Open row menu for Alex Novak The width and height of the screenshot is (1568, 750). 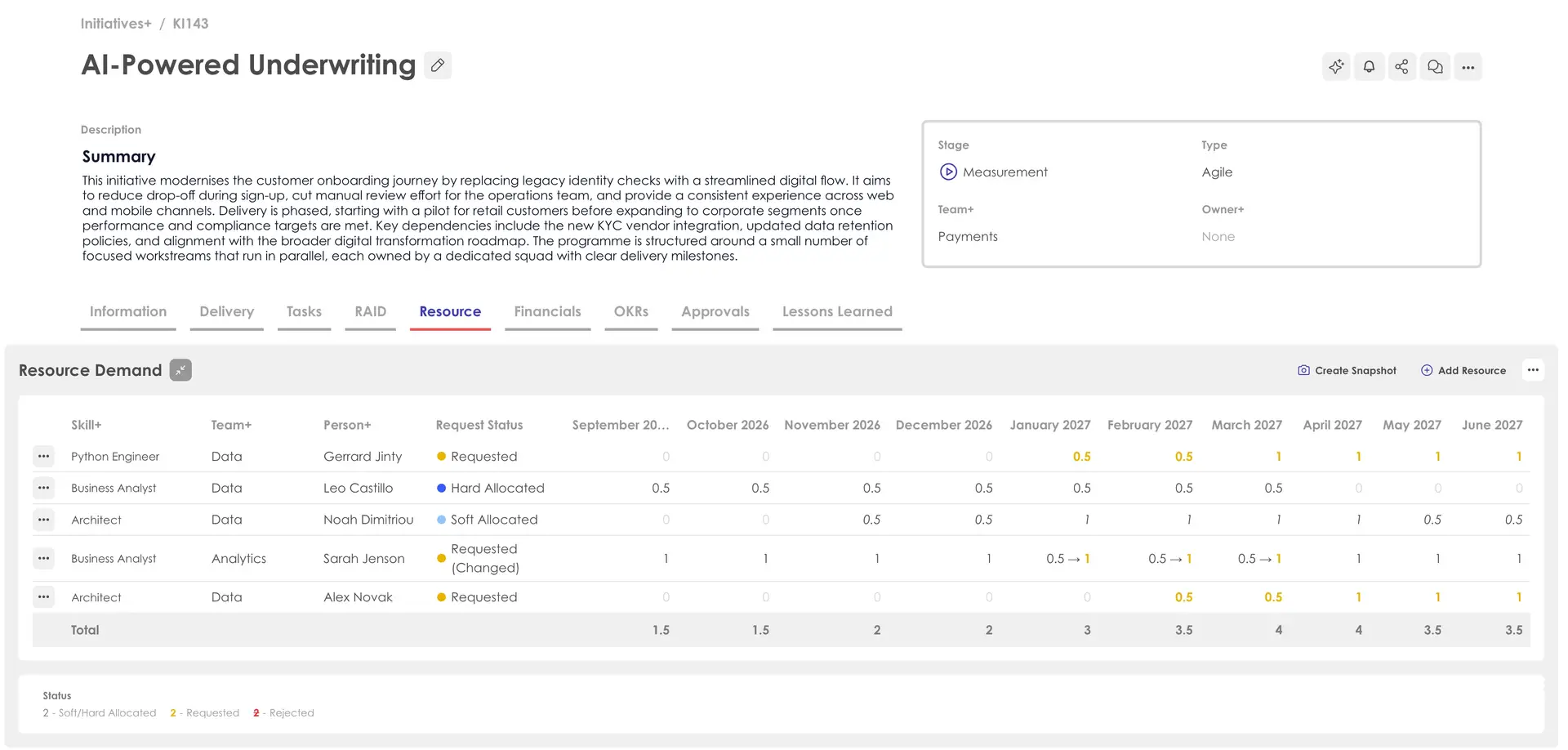[x=44, y=597]
